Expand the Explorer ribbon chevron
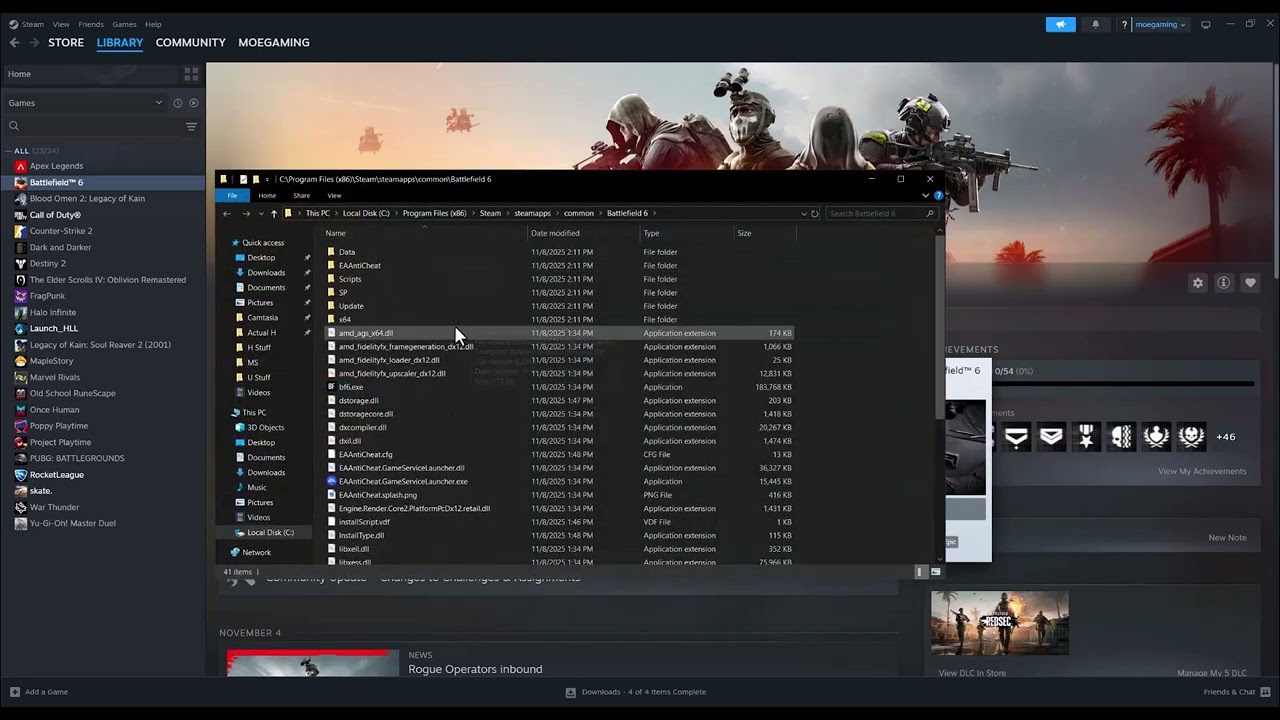 (926, 196)
